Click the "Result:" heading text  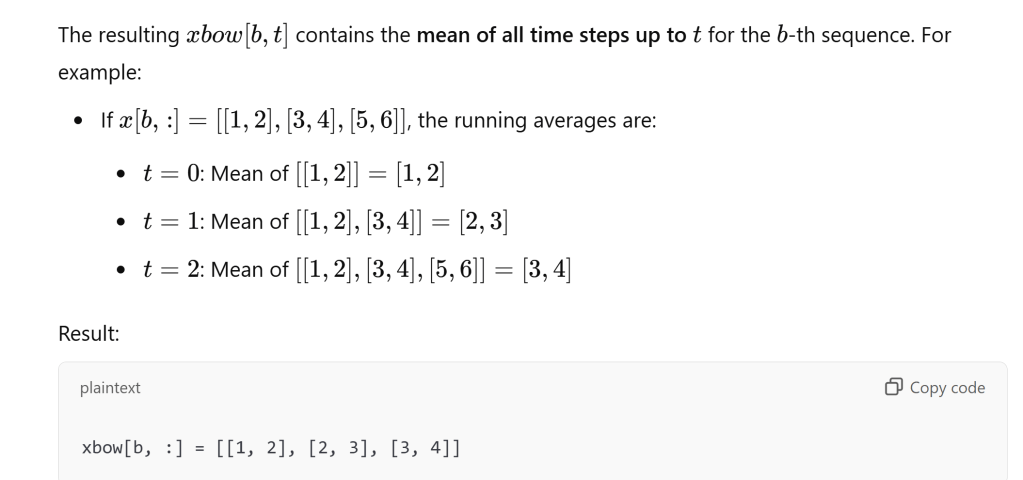[89, 335]
